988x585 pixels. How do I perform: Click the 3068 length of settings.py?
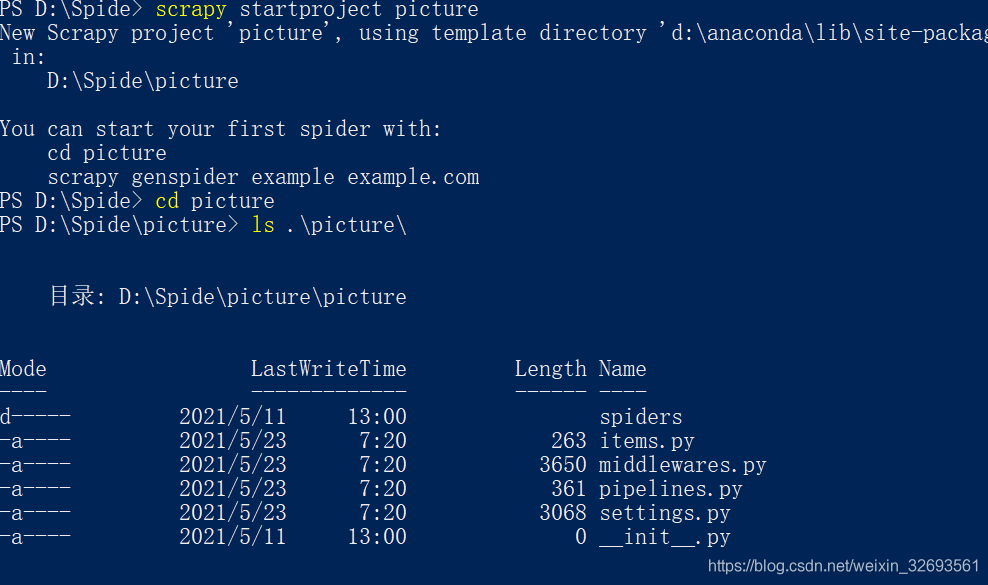click(562, 513)
